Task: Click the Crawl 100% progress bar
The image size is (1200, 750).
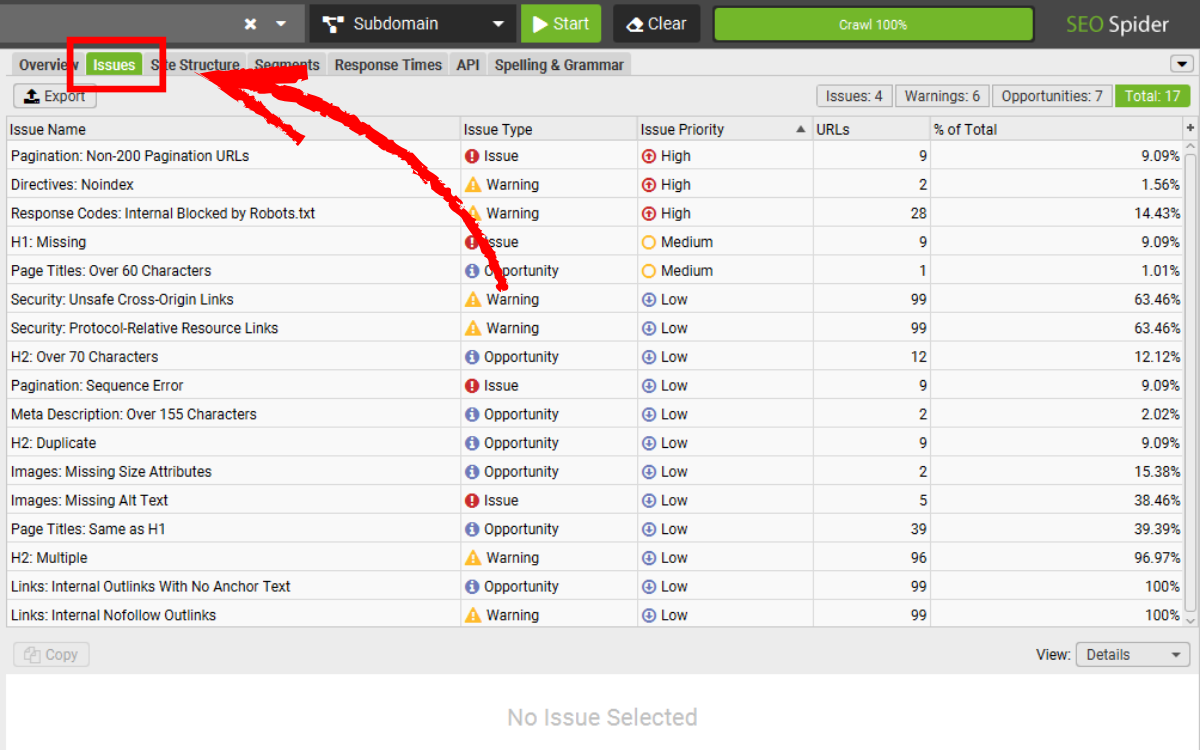Action: click(x=873, y=24)
